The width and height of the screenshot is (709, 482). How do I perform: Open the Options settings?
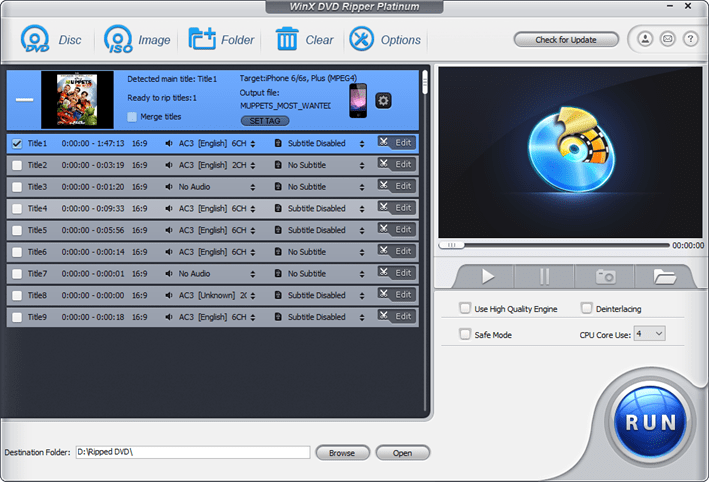pyautogui.click(x=385, y=40)
